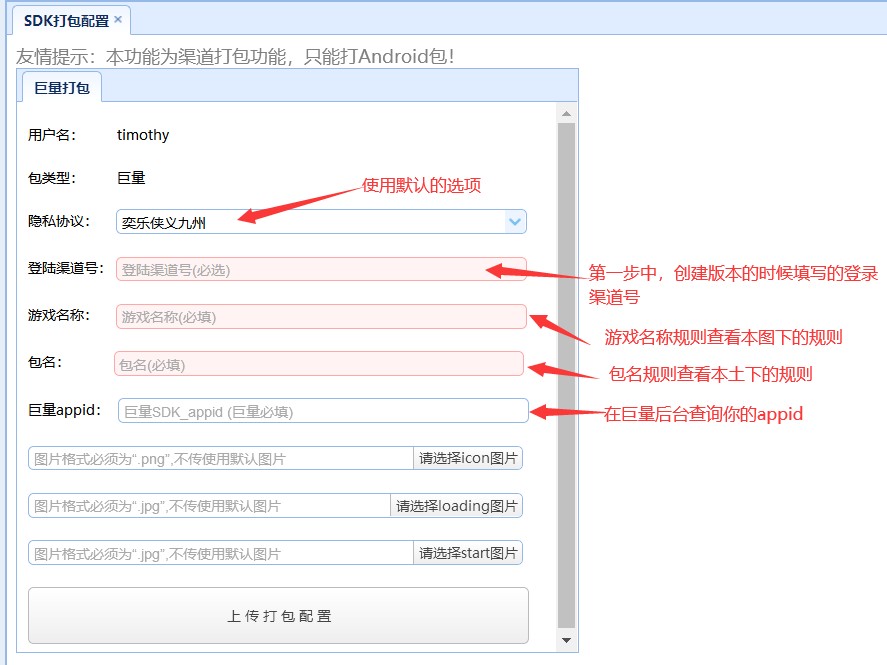This screenshot has height=665, width=887.
Task: Select the 巨量打包 tab
Action: (x=62, y=88)
